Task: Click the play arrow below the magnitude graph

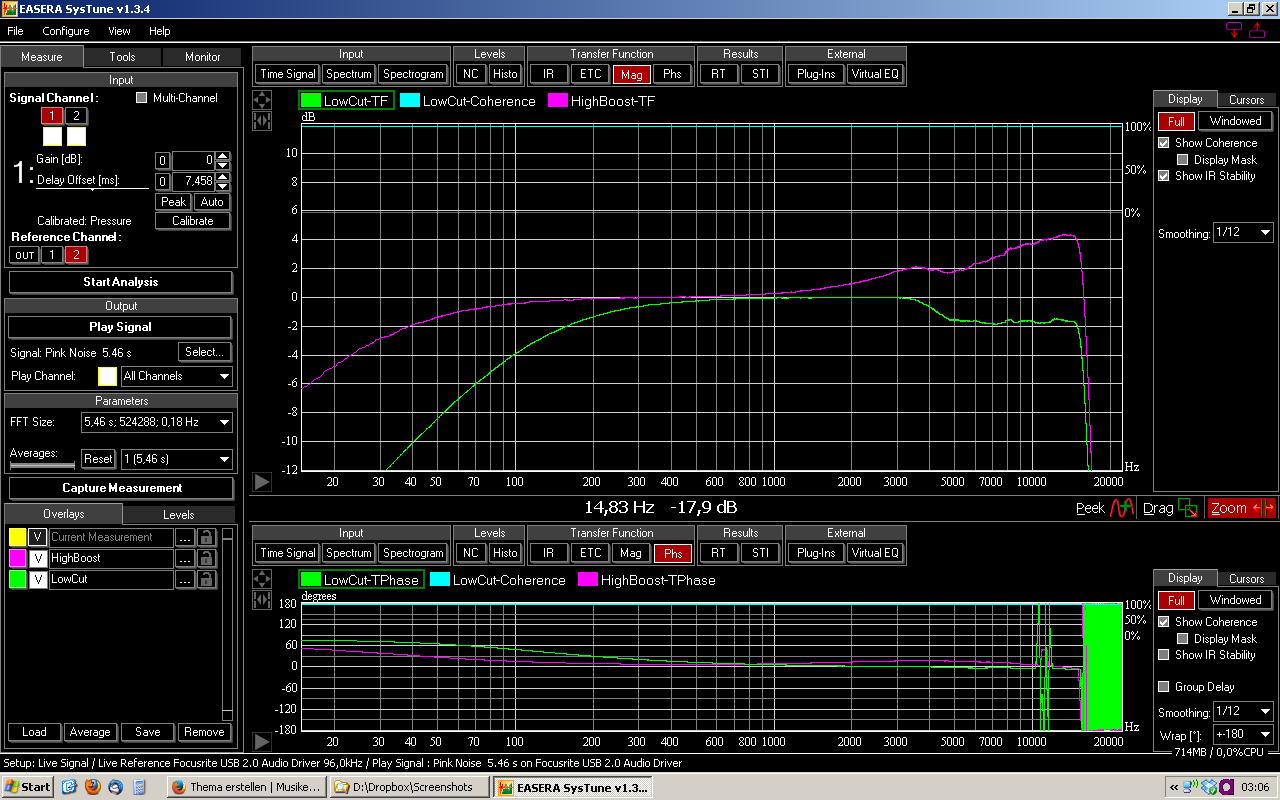Action: click(x=262, y=482)
